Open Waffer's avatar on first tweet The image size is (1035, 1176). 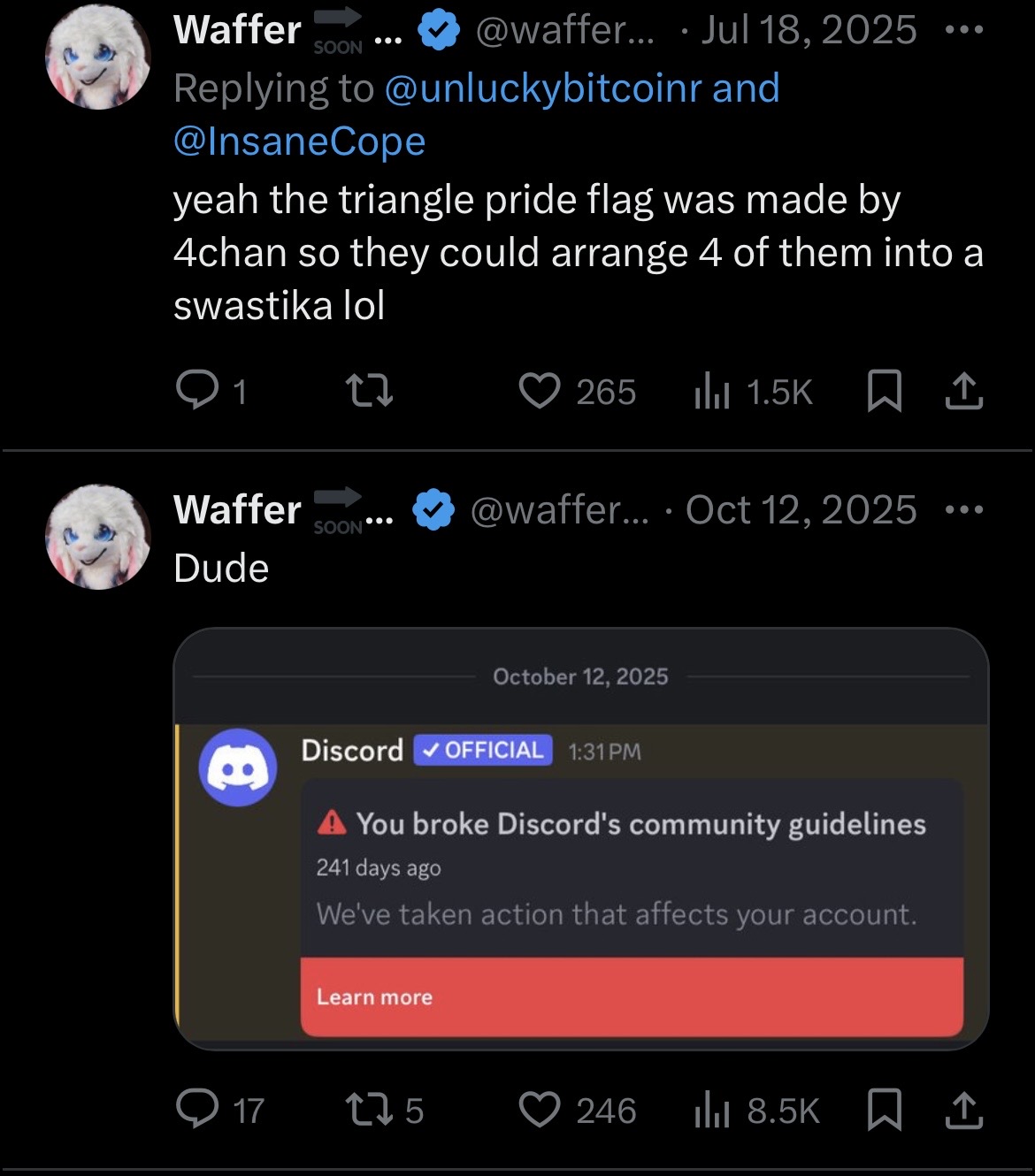98,57
